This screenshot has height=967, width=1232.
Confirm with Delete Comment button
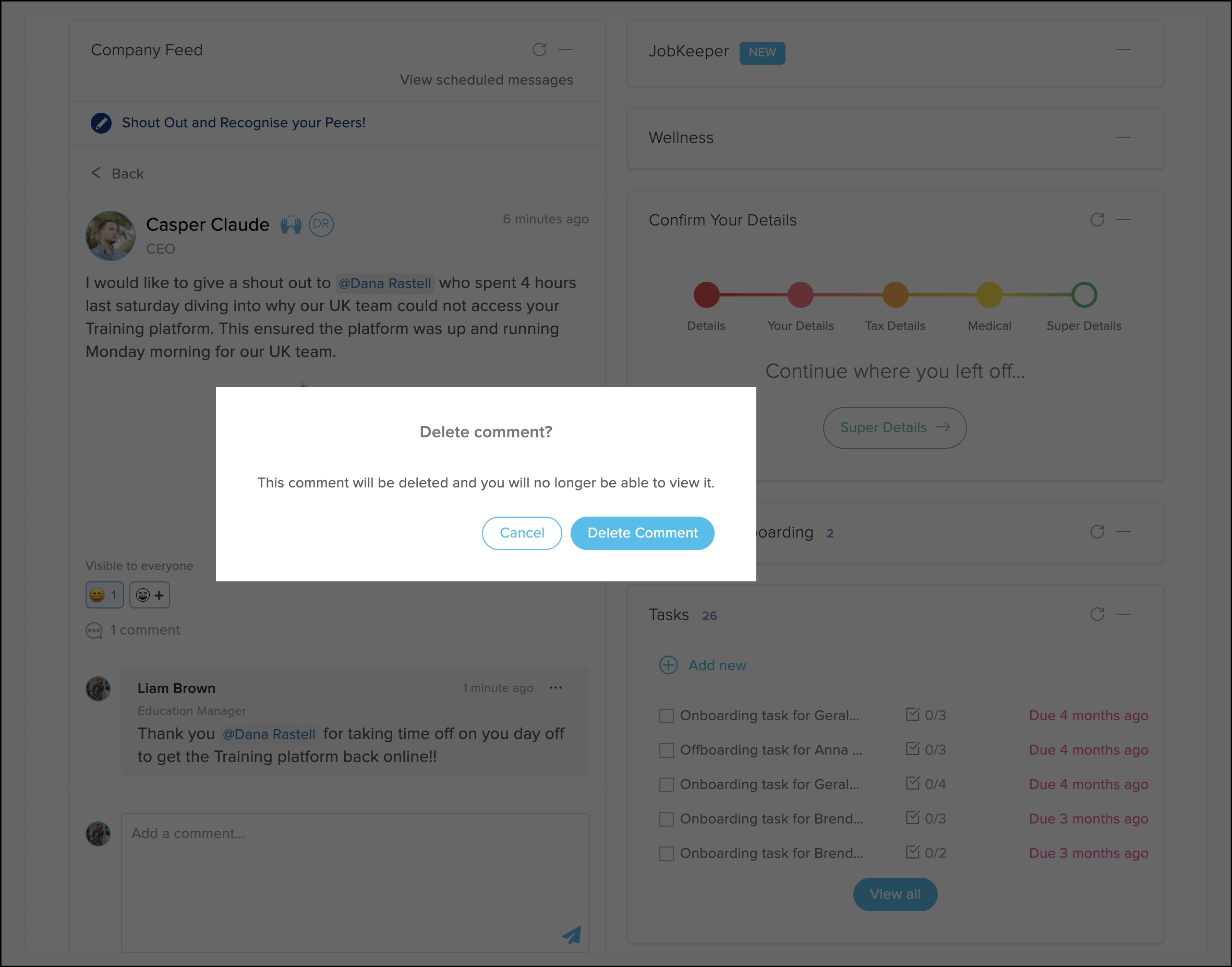pyautogui.click(x=642, y=533)
